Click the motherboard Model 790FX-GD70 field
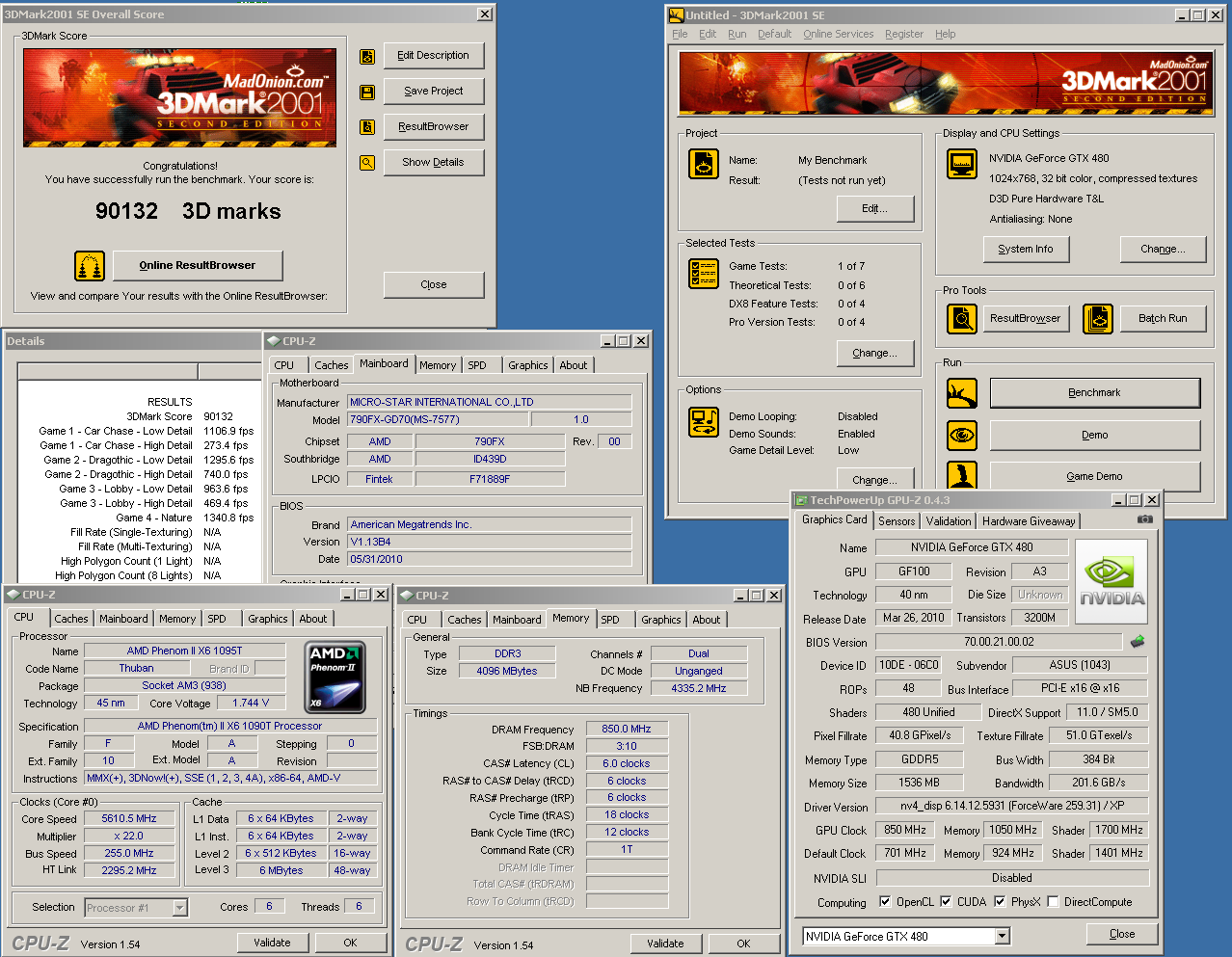The width and height of the screenshot is (1232, 957). click(x=436, y=420)
